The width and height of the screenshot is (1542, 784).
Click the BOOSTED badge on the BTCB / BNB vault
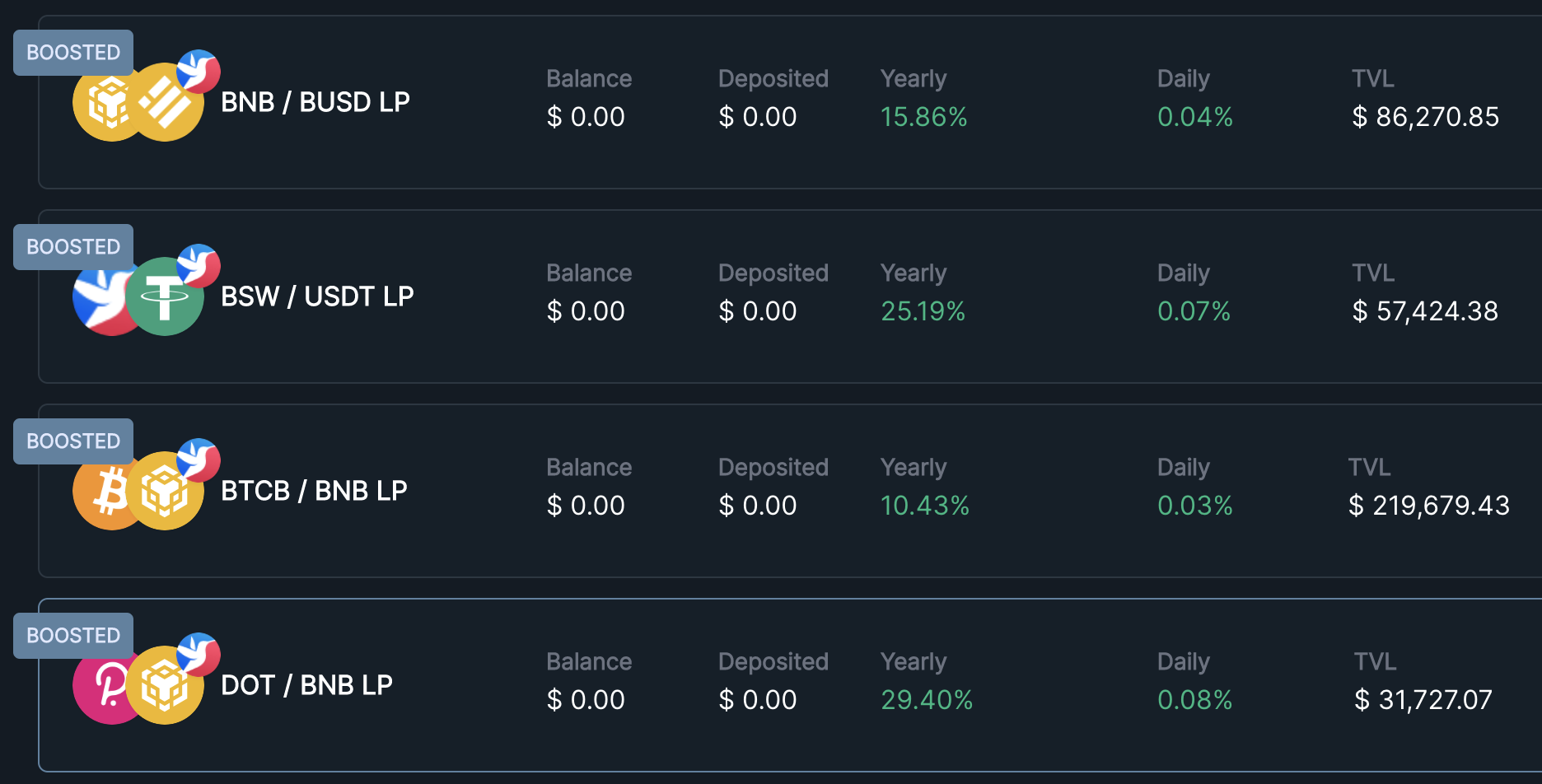(73, 441)
